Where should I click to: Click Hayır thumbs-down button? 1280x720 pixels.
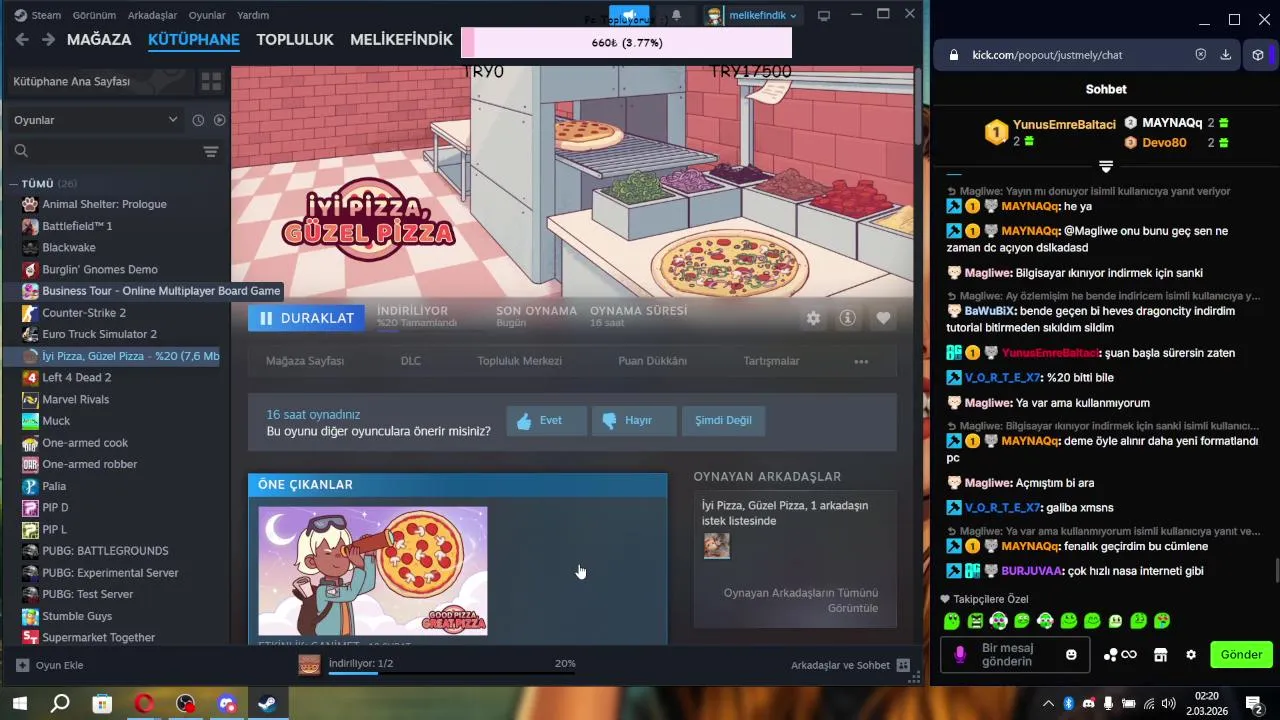click(634, 421)
